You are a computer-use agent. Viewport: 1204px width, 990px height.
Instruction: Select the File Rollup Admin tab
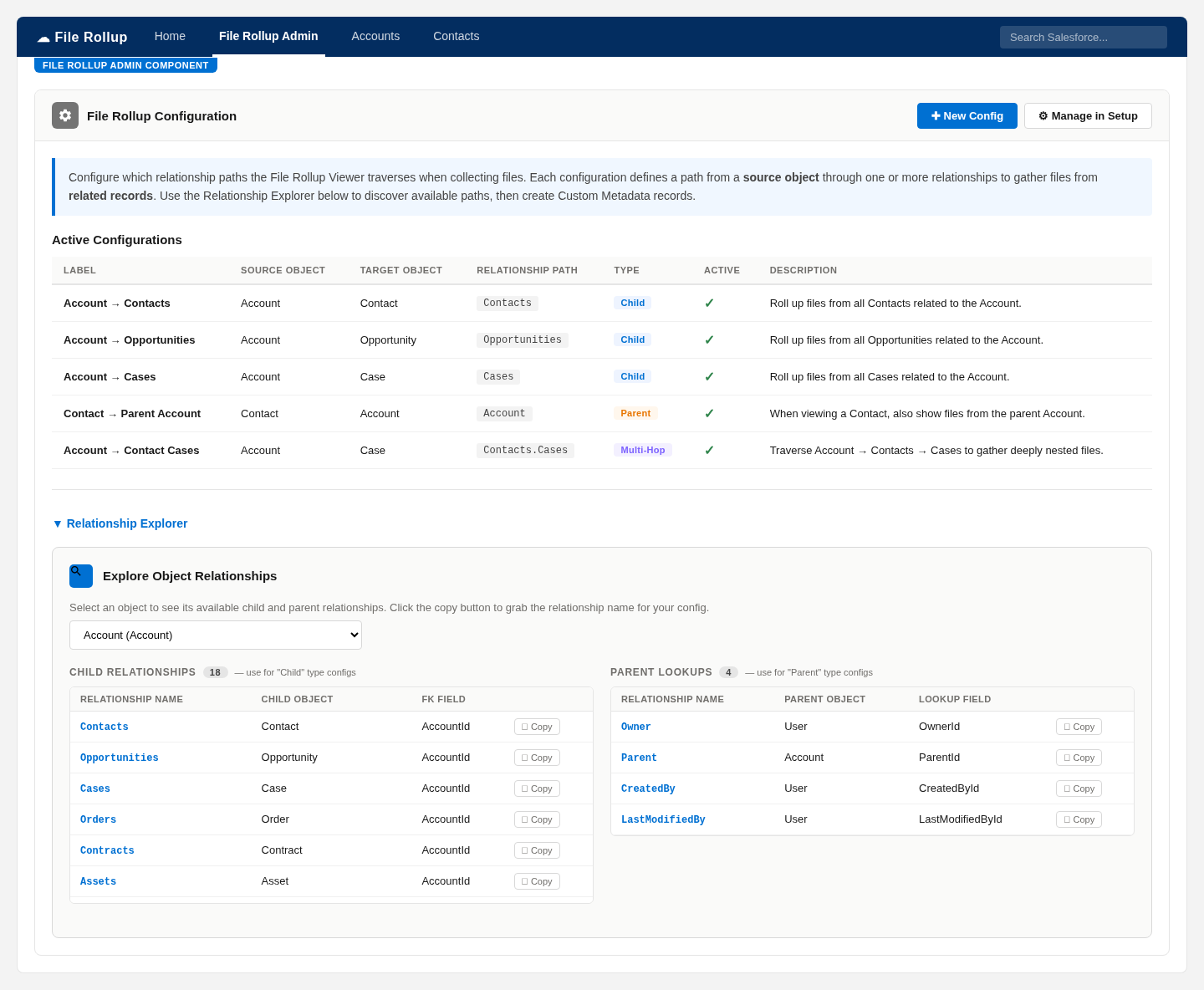tap(268, 36)
